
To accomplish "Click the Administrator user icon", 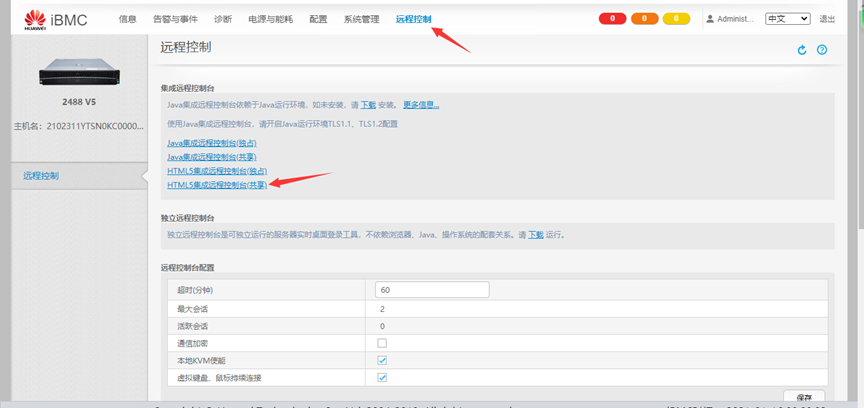I will point(710,19).
